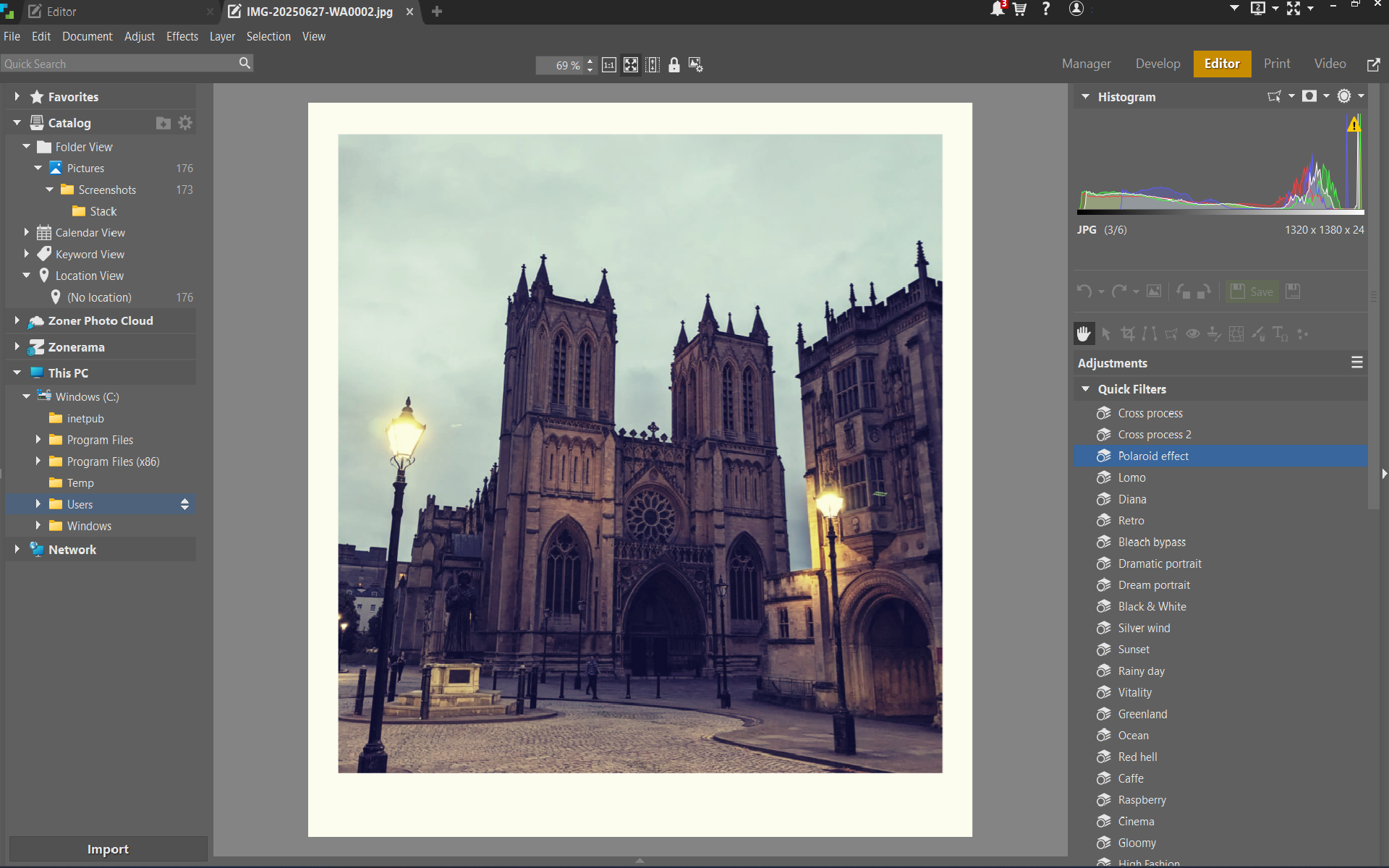This screenshot has height=868, width=1389.
Task: Expand the Keyword View node
Action: pos(27,254)
